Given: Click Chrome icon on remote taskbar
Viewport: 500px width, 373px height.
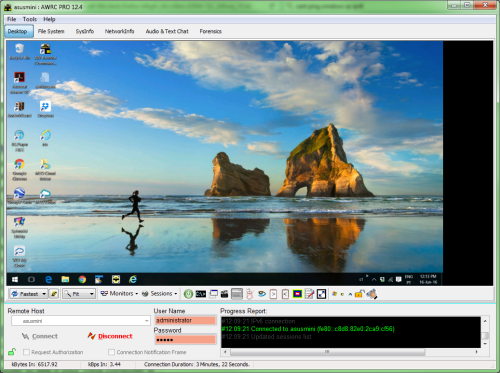Looking at the screenshot, I should pos(82,279).
